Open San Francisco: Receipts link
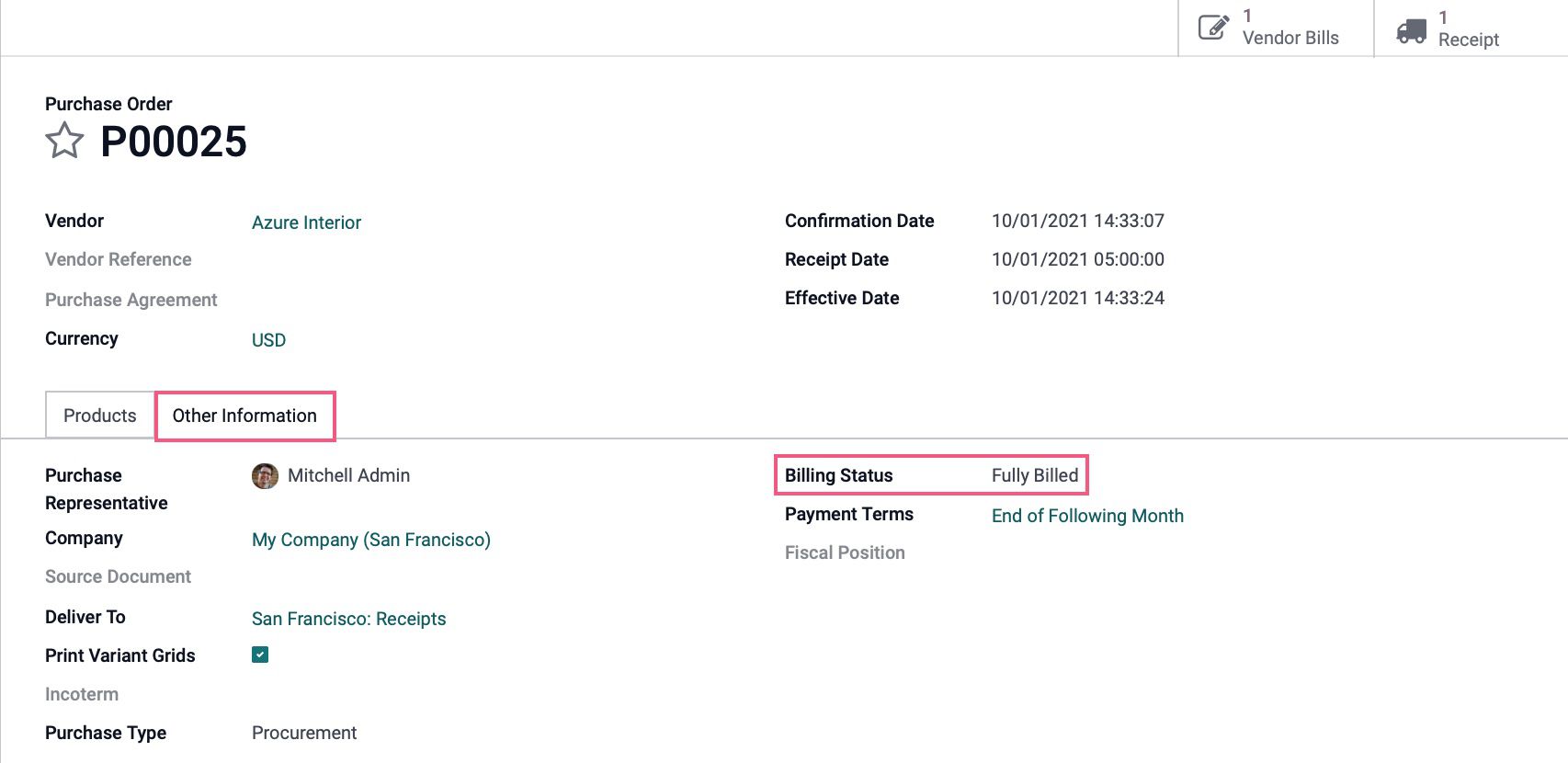The width and height of the screenshot is (1568, 763). [349, 619]
